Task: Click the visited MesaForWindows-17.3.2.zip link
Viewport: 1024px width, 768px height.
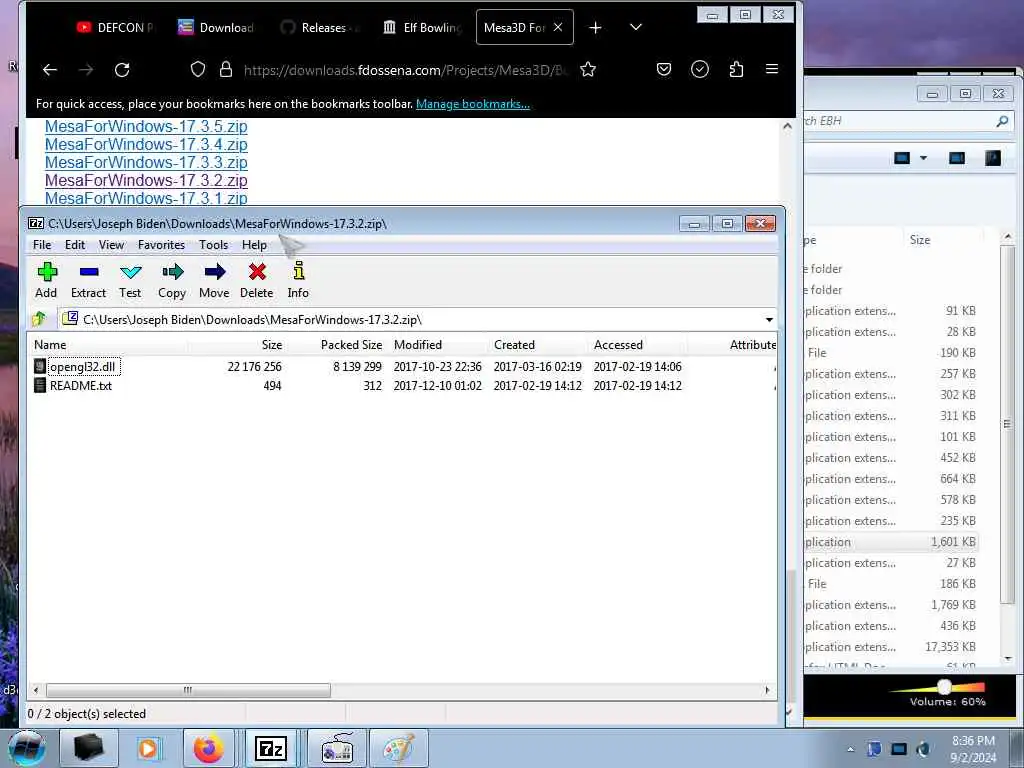Action: 146,180
